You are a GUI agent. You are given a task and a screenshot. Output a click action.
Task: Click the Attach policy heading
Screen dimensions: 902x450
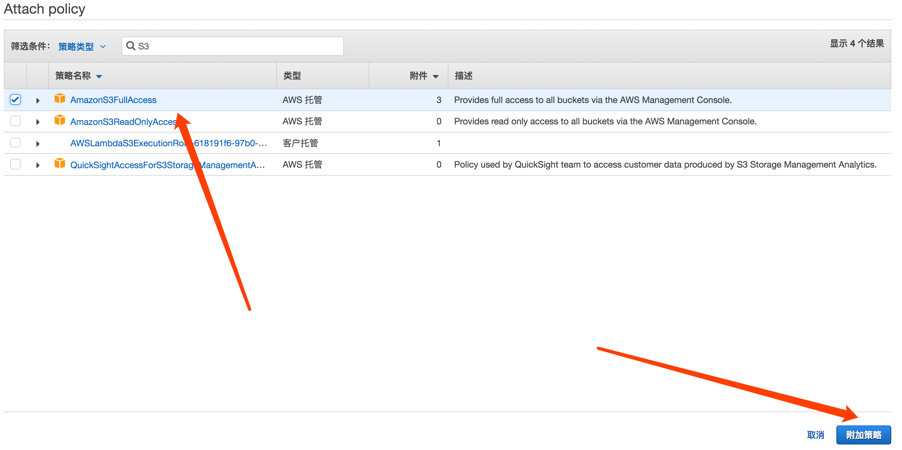[44, 9]
